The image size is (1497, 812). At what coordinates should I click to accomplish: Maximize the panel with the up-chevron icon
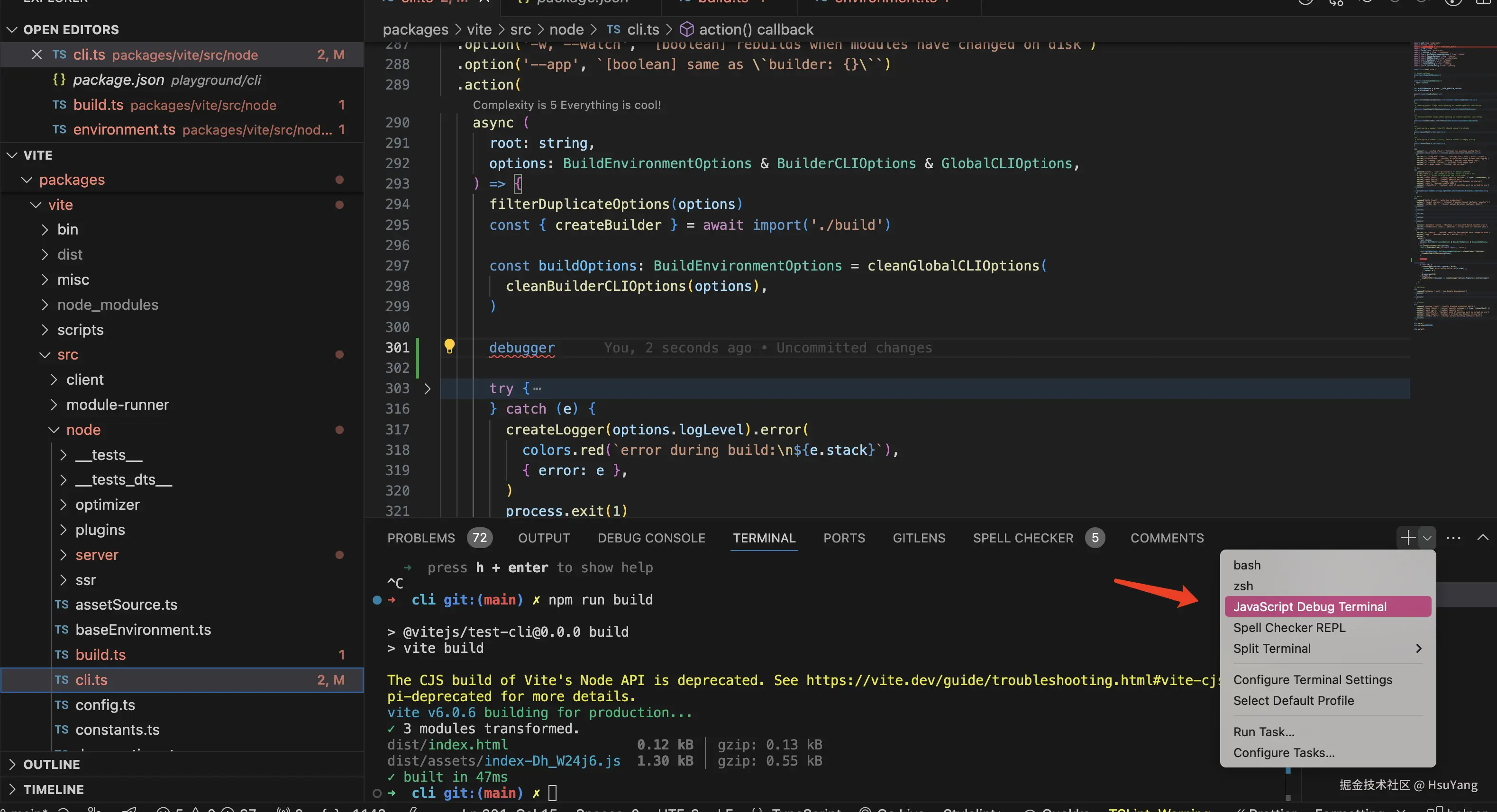pyautogui.click(x=1482, y=537)
